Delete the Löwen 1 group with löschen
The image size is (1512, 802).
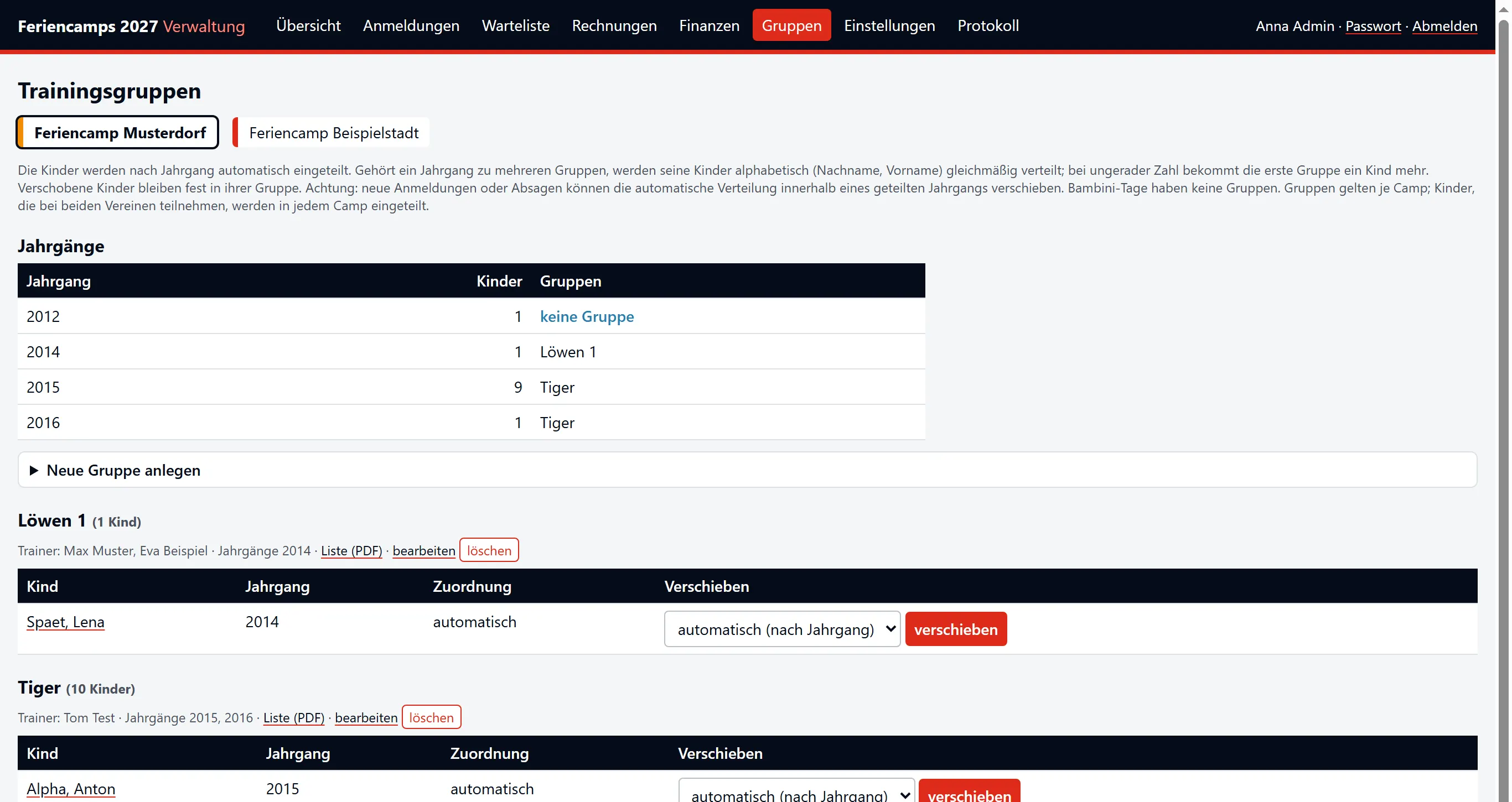pyautogui.click(x=489, y=550)
